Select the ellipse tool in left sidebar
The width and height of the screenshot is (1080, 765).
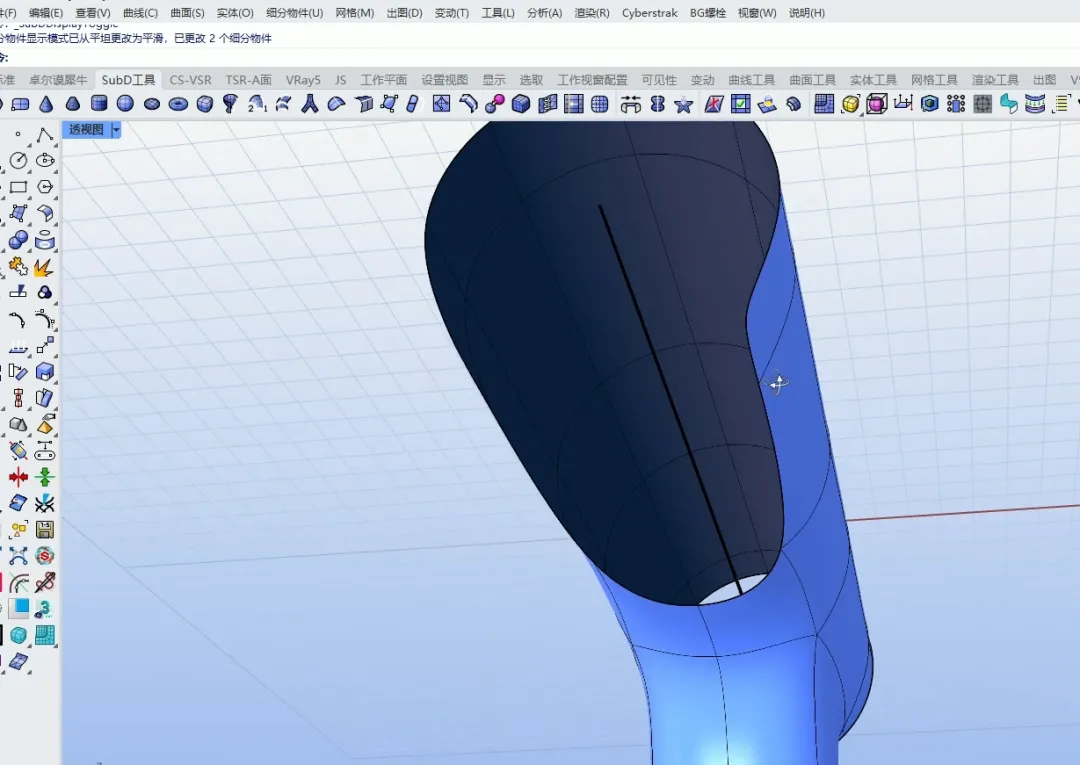[45, 160]
